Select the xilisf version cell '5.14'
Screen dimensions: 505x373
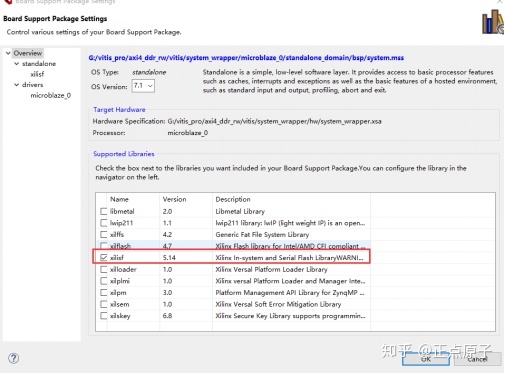(x=169, y=257)
